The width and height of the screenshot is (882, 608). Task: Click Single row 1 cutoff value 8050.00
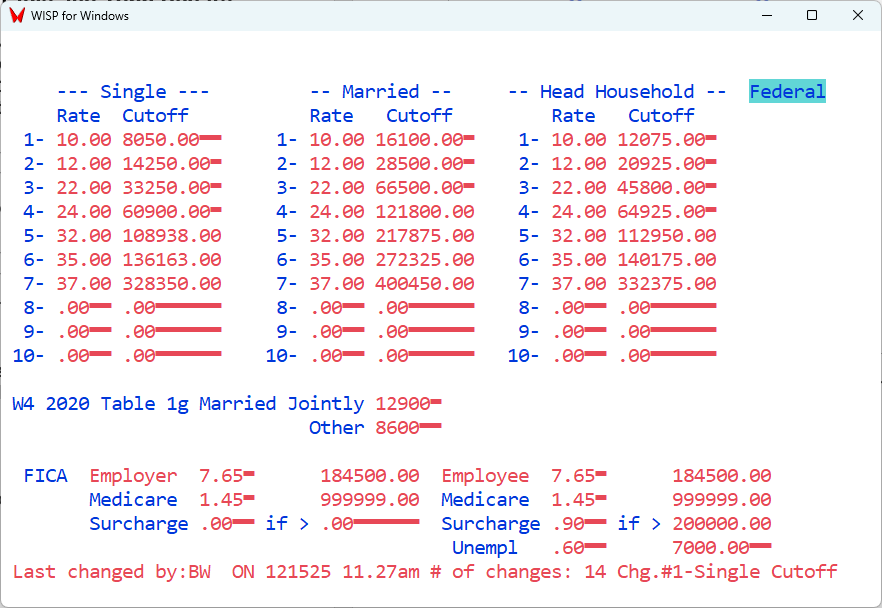click(x=160, y=140)
